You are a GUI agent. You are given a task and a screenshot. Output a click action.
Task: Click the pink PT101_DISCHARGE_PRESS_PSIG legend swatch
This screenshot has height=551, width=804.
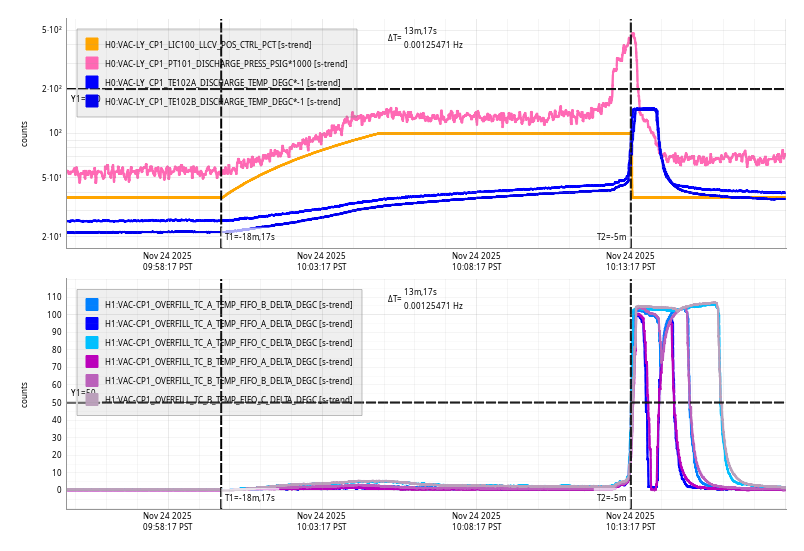[x=92, y=63]
